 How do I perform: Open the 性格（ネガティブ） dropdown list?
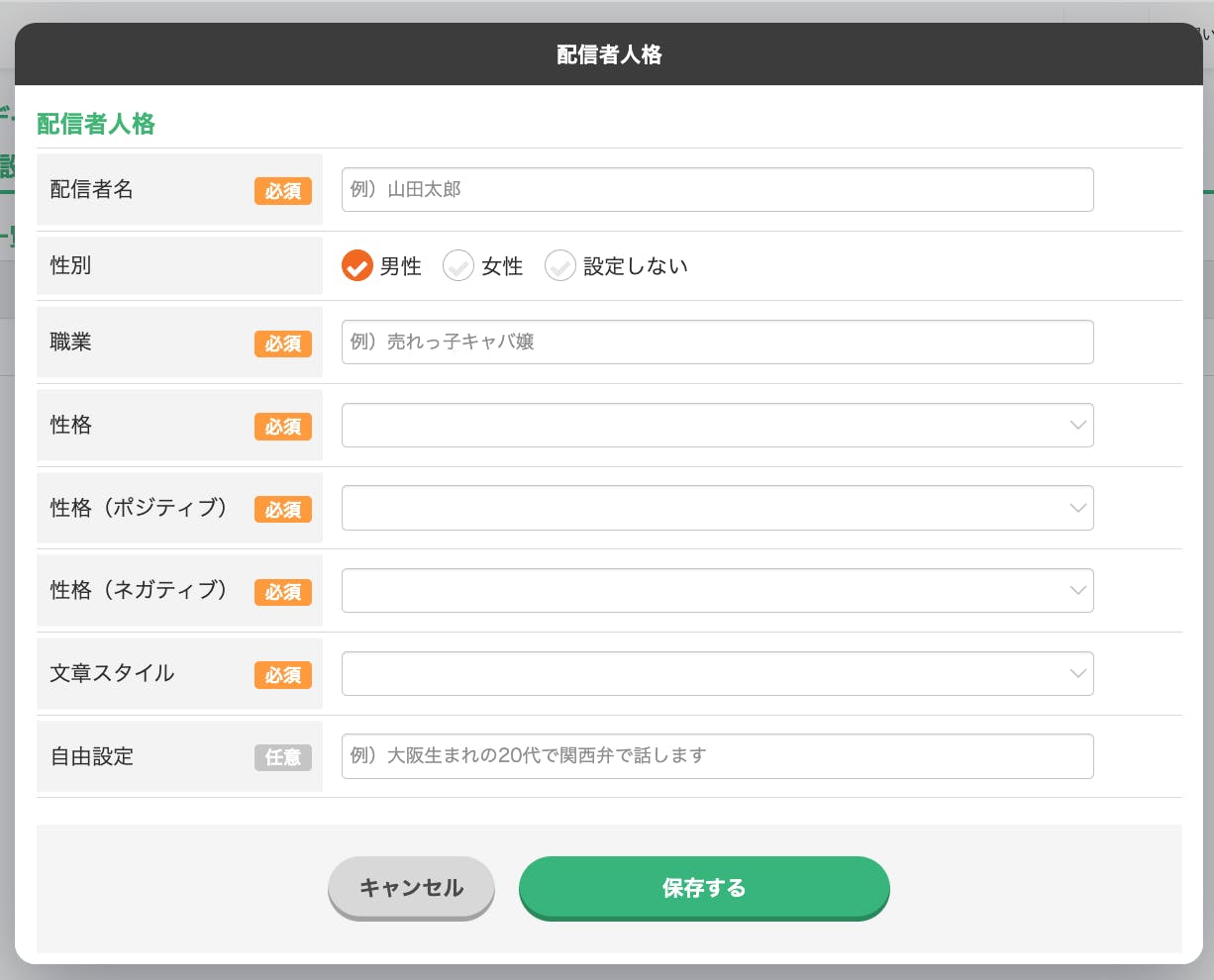[x=717, y=590]
